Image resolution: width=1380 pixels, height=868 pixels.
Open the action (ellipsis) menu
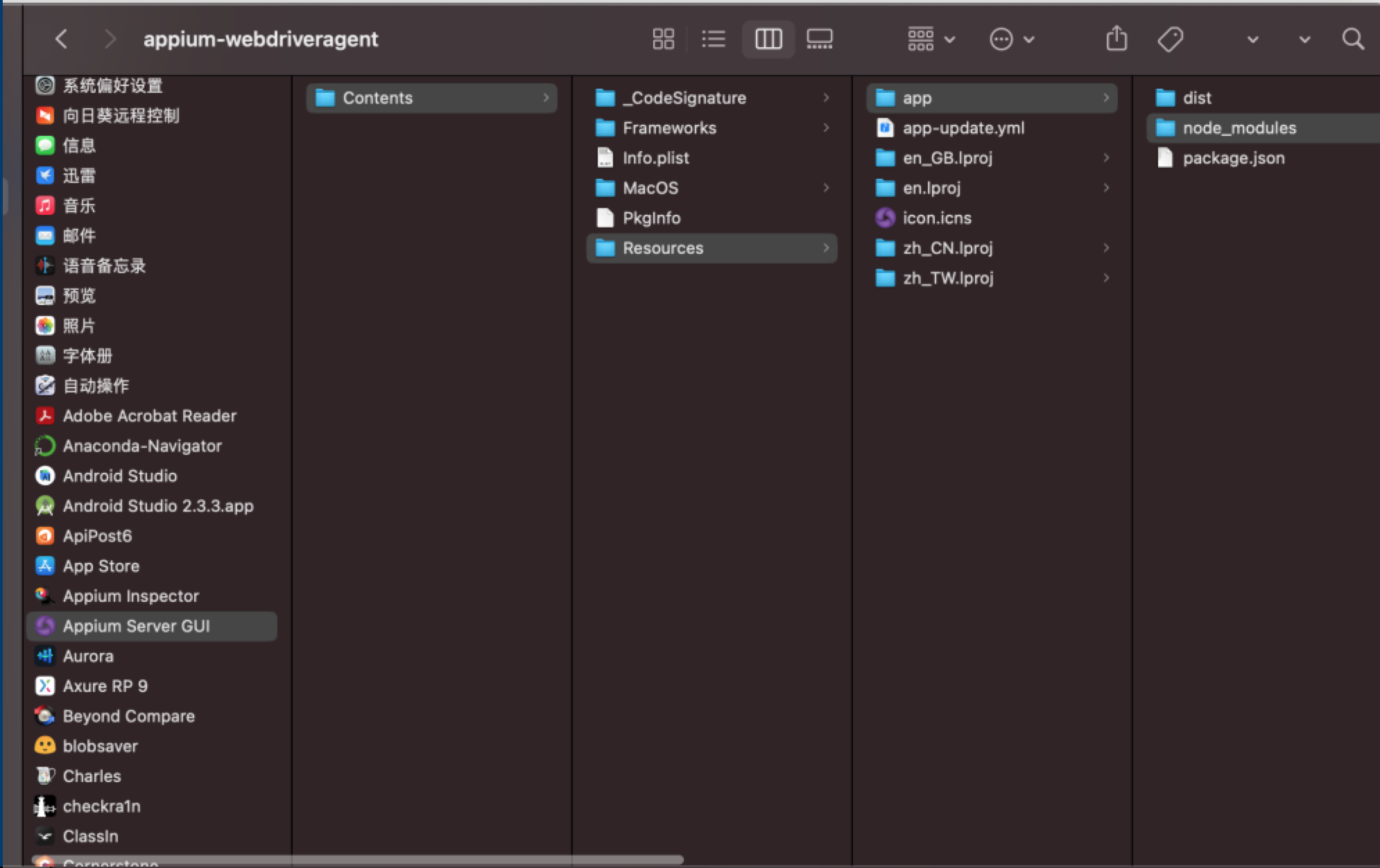[1012, 40]
